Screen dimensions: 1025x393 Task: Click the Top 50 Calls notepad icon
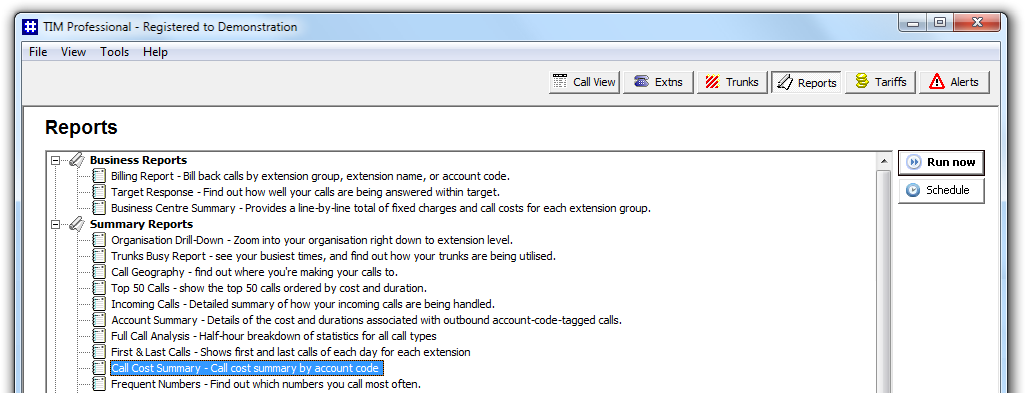pyautogui.click(x=99, y=288)
